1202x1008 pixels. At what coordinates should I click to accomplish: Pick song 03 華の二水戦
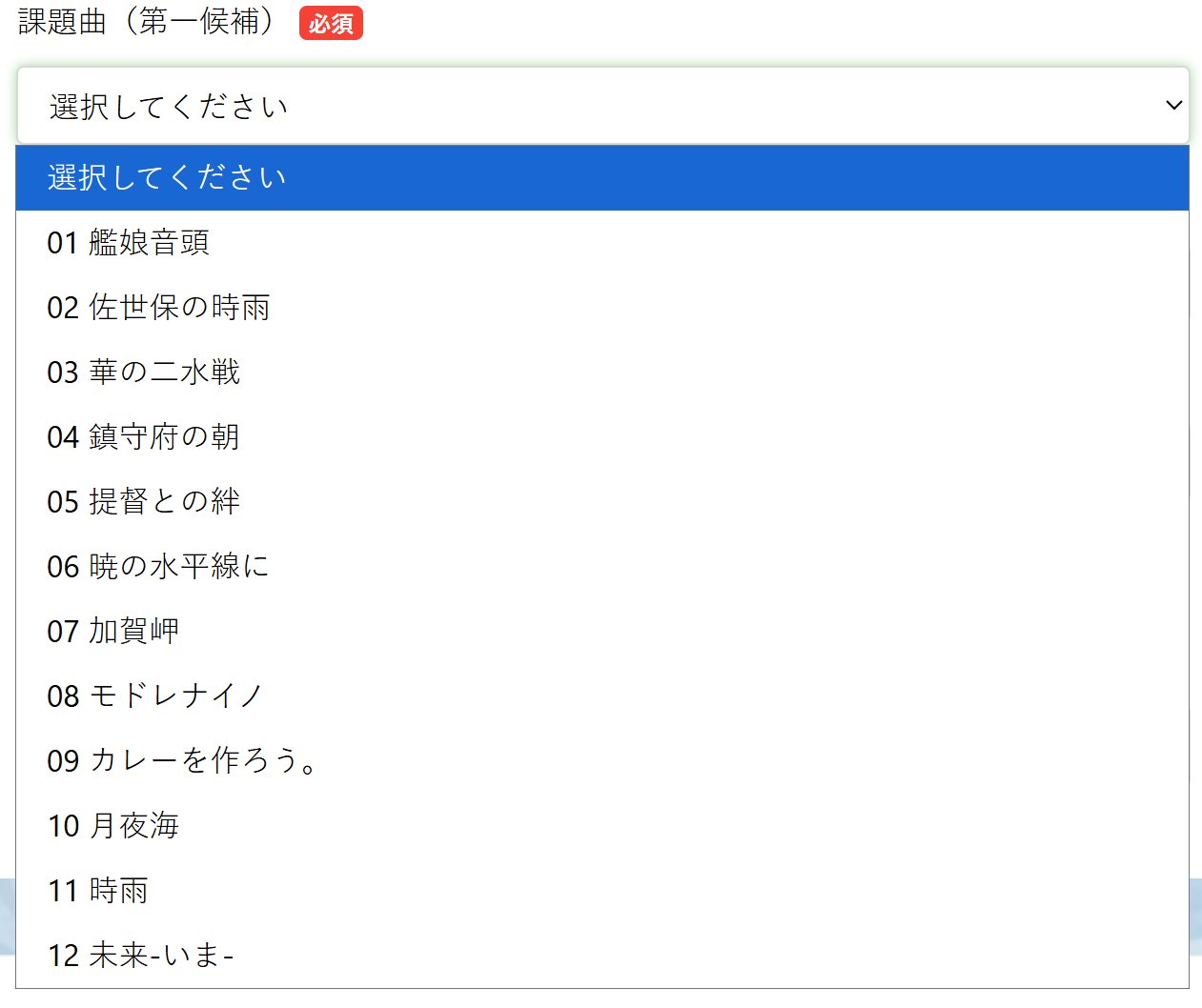pyautogui.click(x=144, y=373)
